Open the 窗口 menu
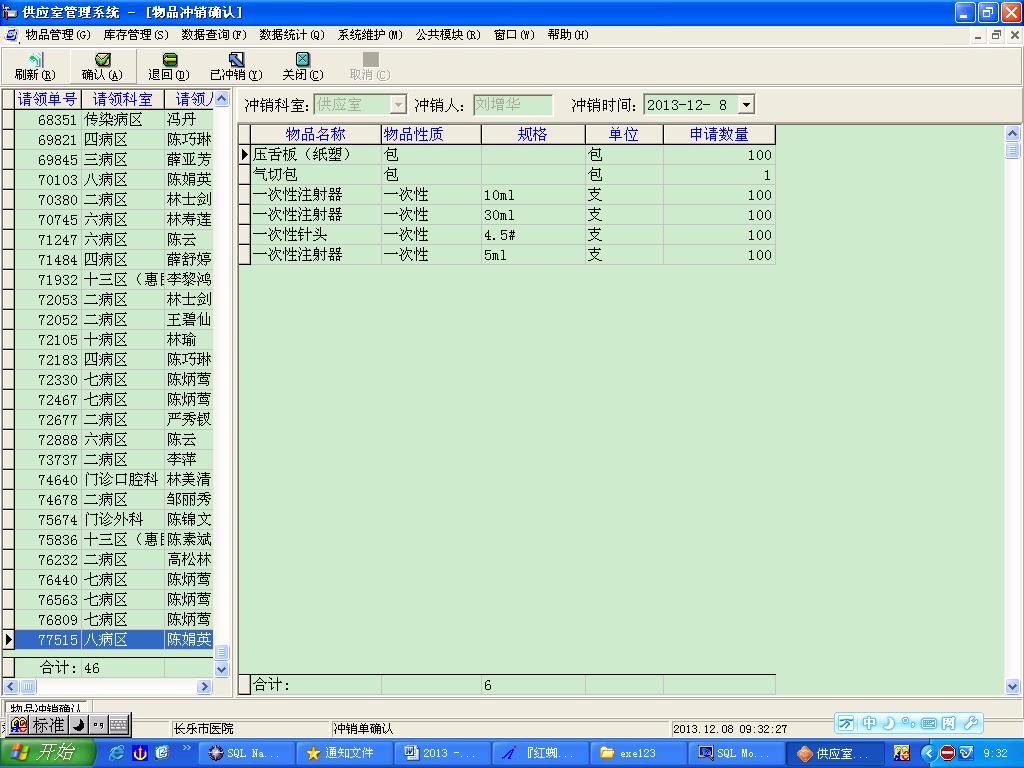This screenshot has width=1024, height=768. point(514,35)
